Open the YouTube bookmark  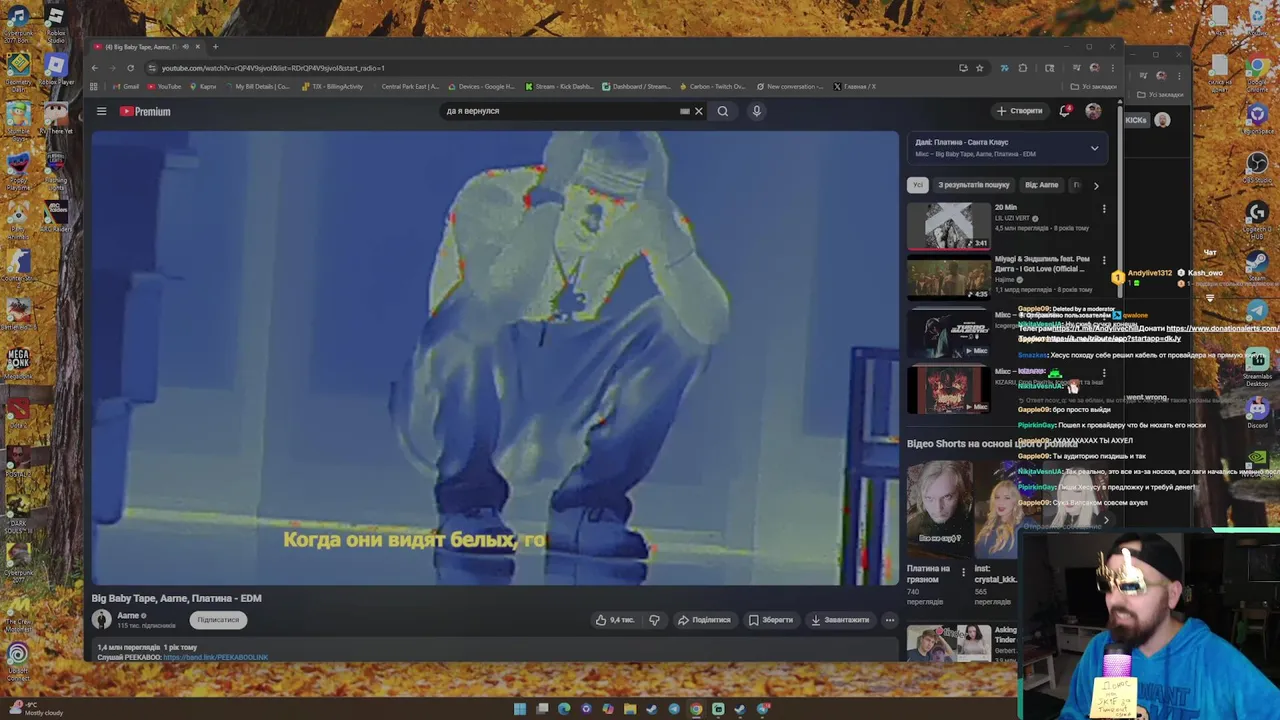(x=164, y=87)
